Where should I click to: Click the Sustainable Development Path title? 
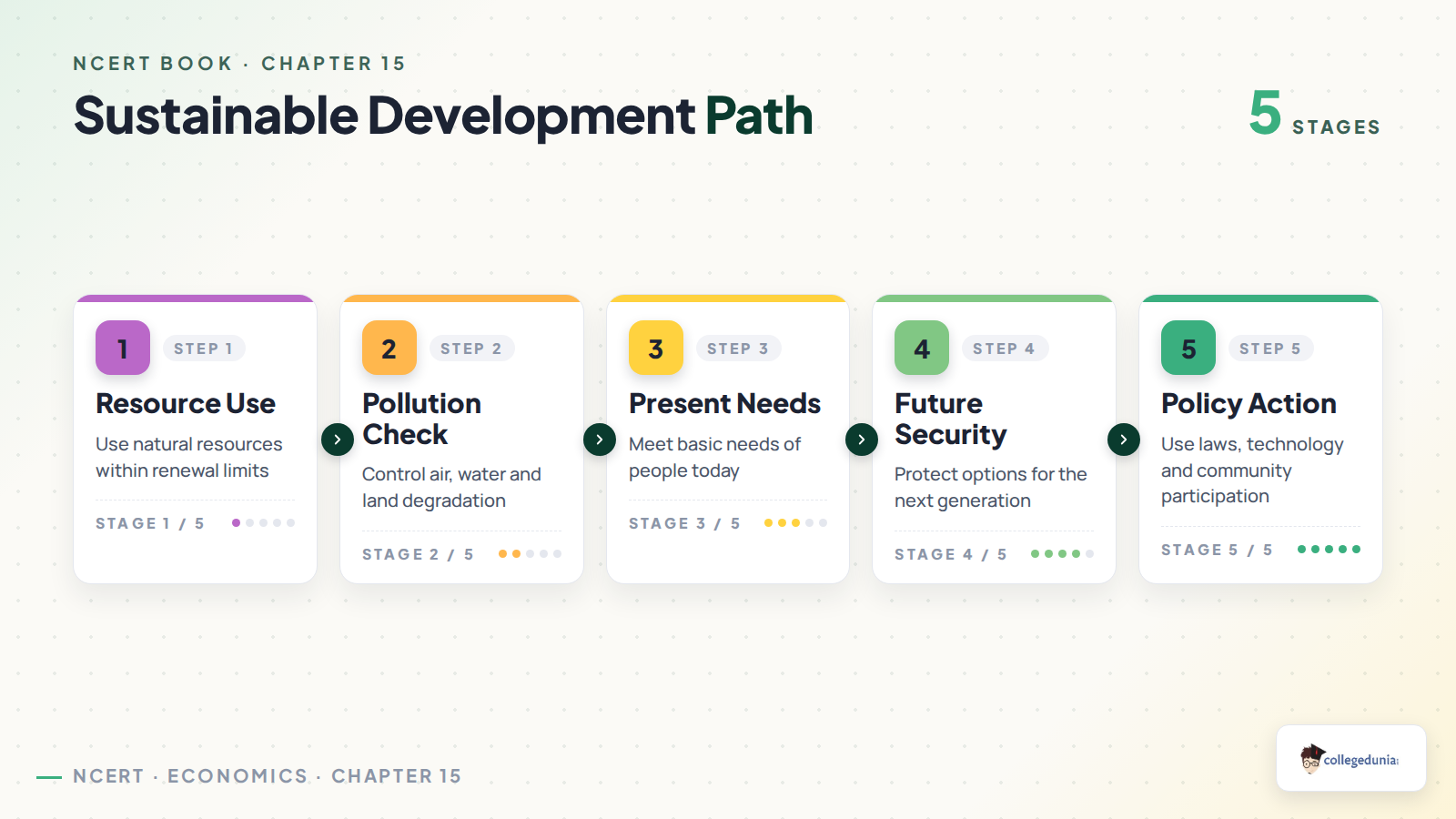443,116
